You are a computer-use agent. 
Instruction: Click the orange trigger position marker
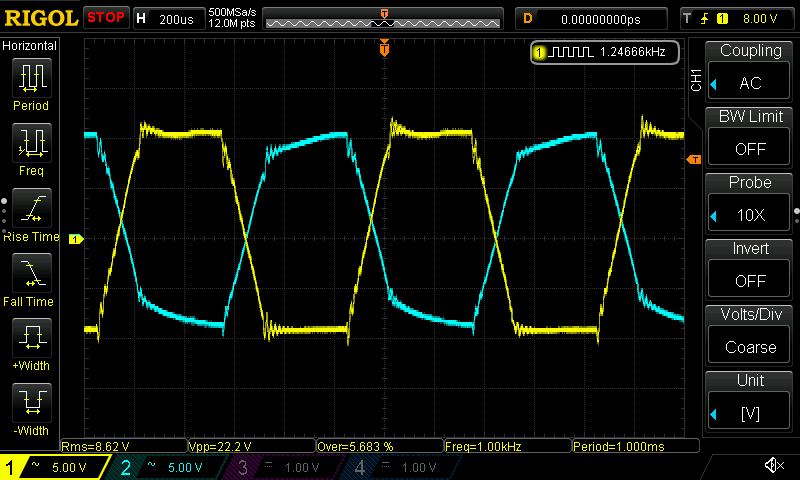(x=384, y=47)
